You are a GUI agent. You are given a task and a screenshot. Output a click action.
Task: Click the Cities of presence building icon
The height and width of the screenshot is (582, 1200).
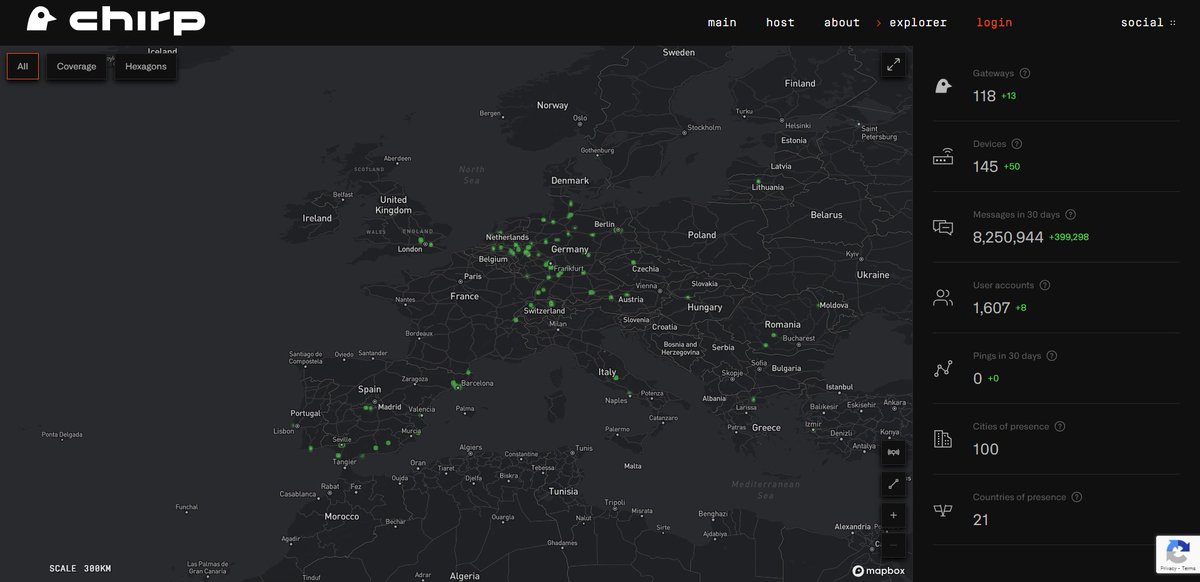(x=943, y=439)
